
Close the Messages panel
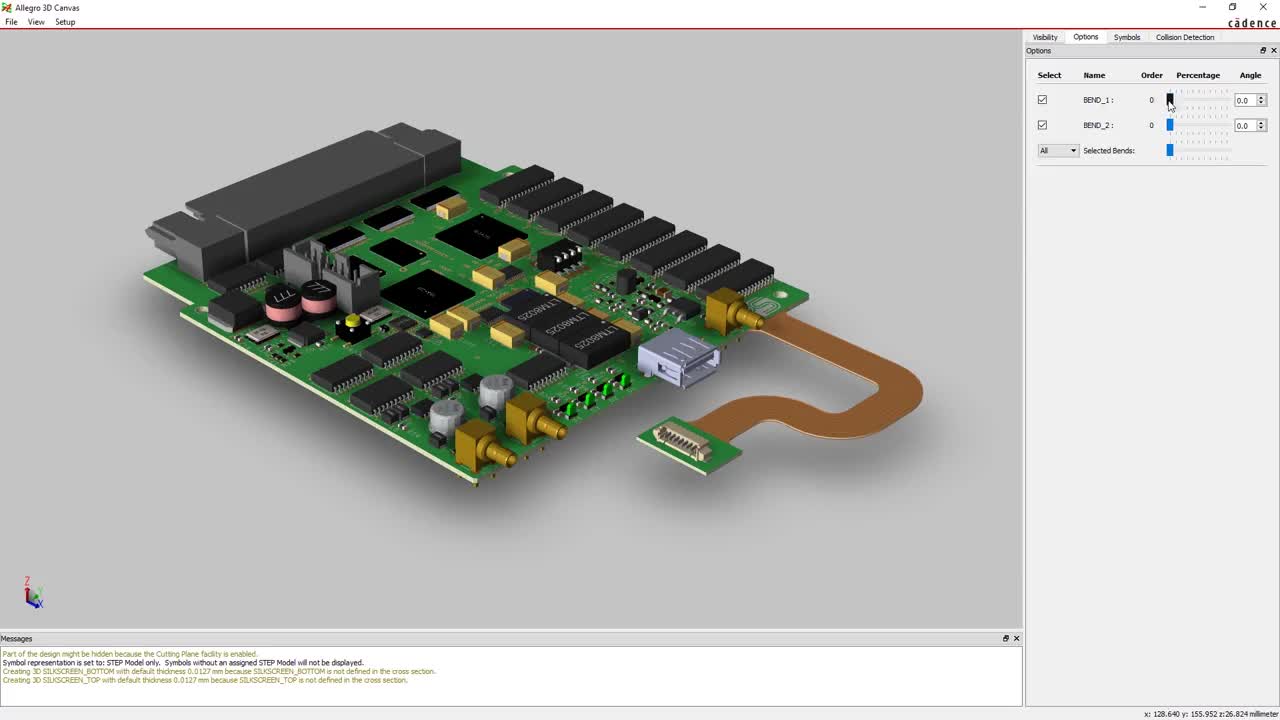(x=1016, y=638)
